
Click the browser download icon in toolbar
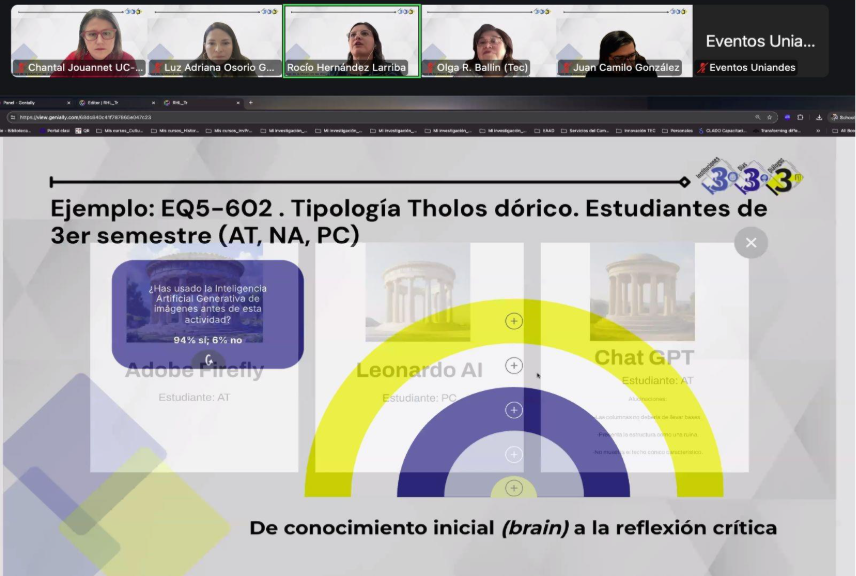click(819, 117)
